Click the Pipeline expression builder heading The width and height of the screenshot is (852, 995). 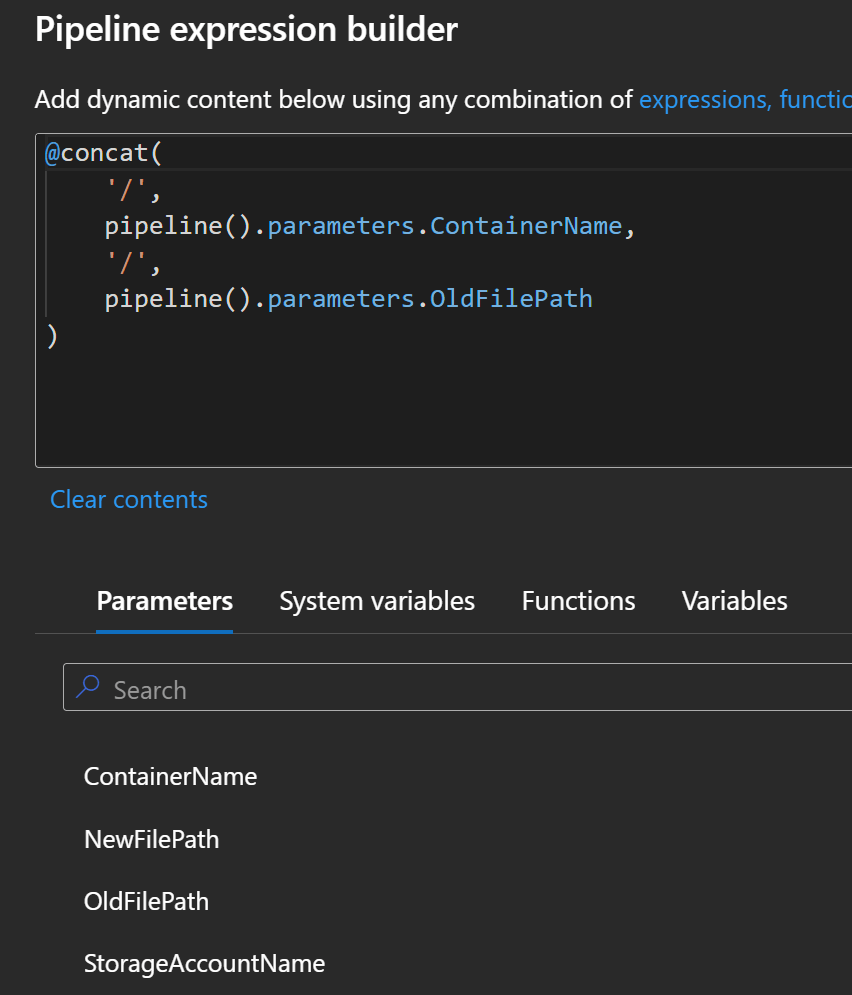tap(246, 29)
